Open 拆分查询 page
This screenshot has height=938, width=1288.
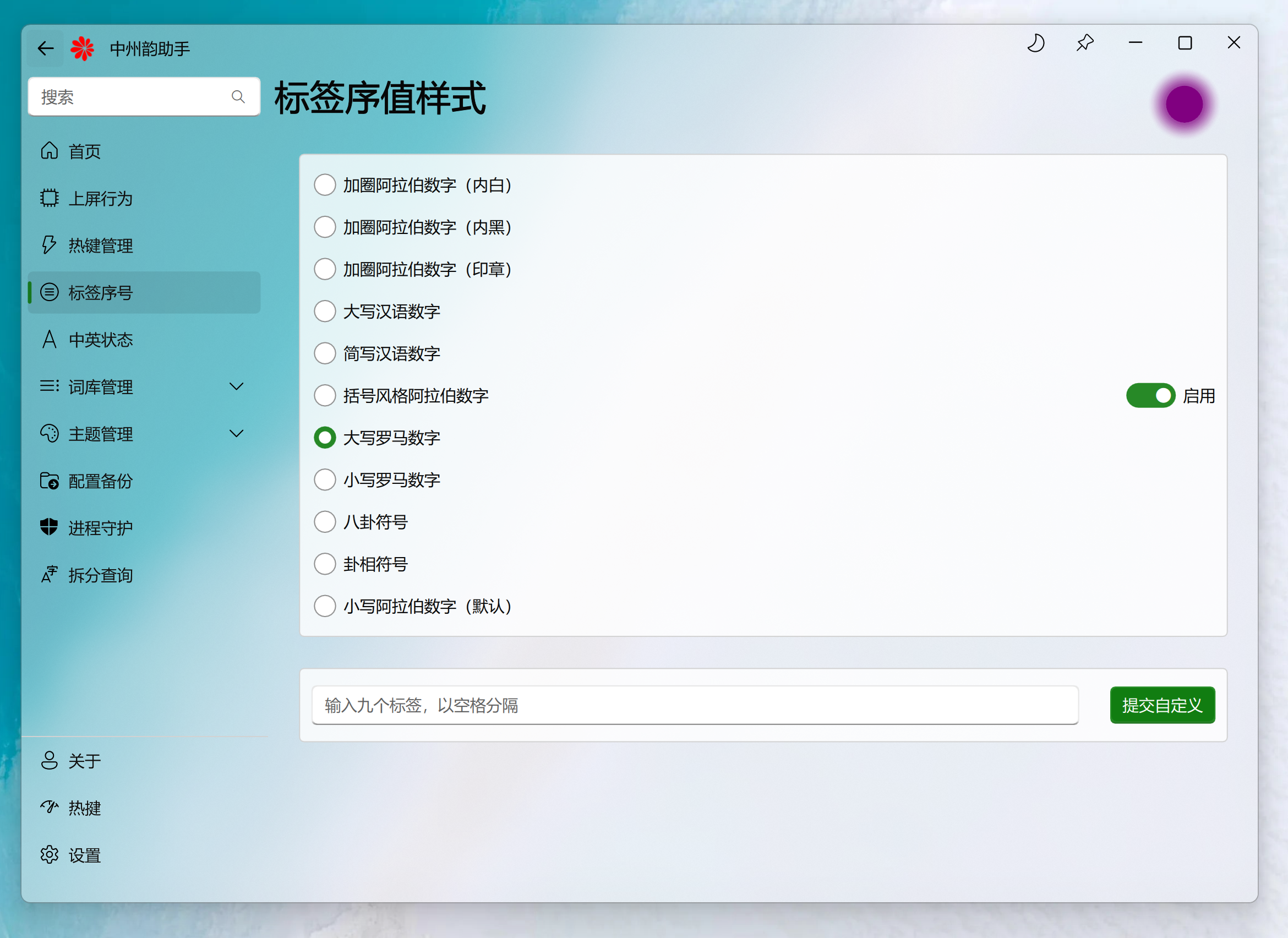[x=100, y=575]
